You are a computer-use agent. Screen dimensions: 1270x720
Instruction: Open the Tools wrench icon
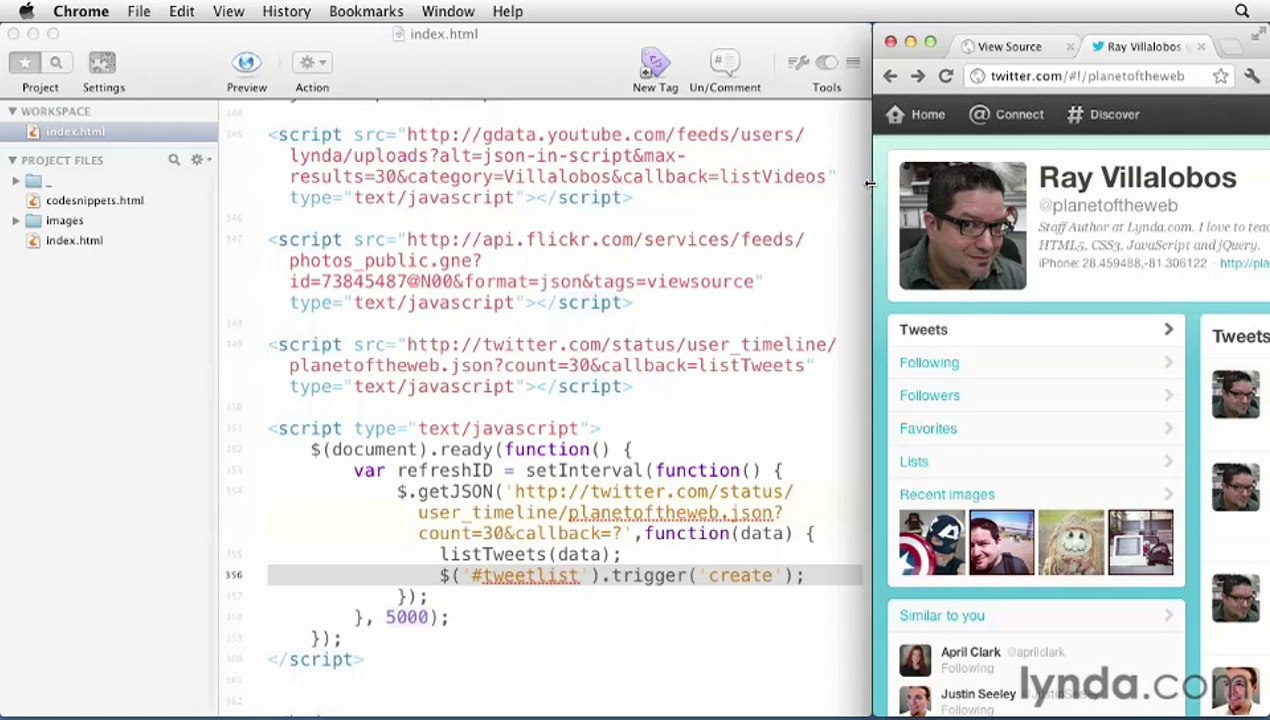pyautogui.click(x=798, y=63)
